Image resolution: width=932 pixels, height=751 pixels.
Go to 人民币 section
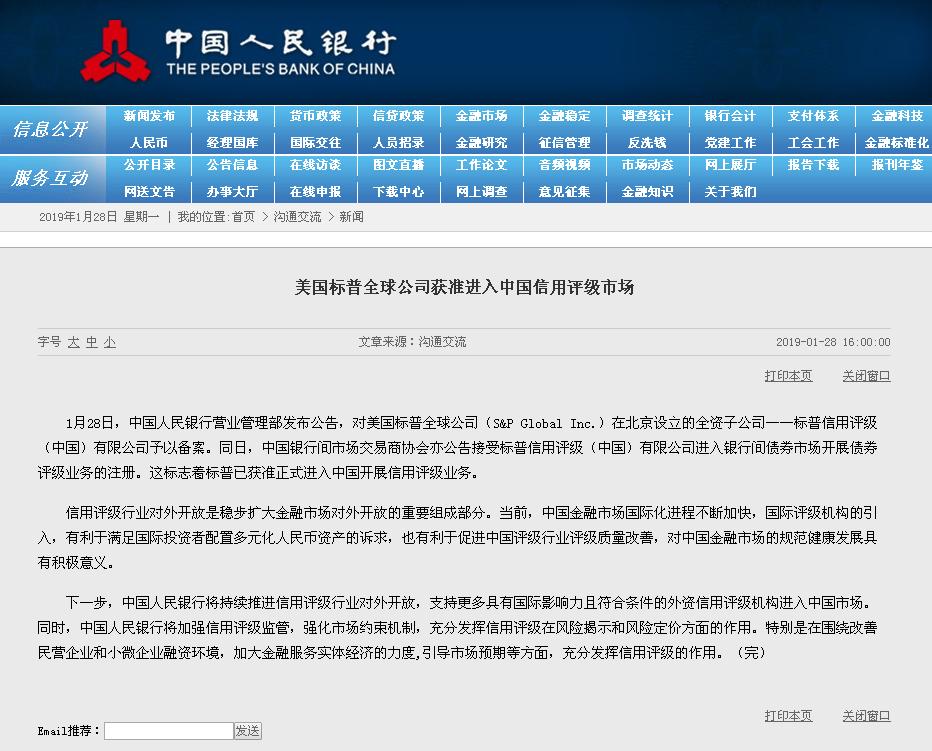point(149,143)
